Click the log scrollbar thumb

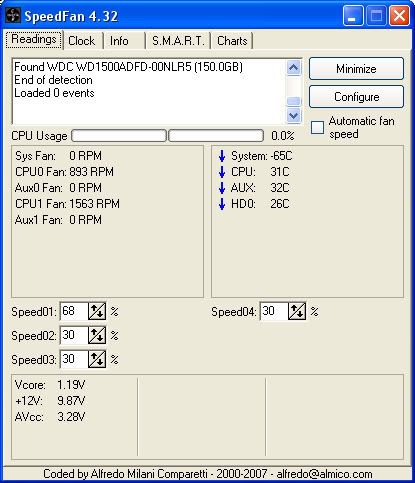(x=293, y=101)
